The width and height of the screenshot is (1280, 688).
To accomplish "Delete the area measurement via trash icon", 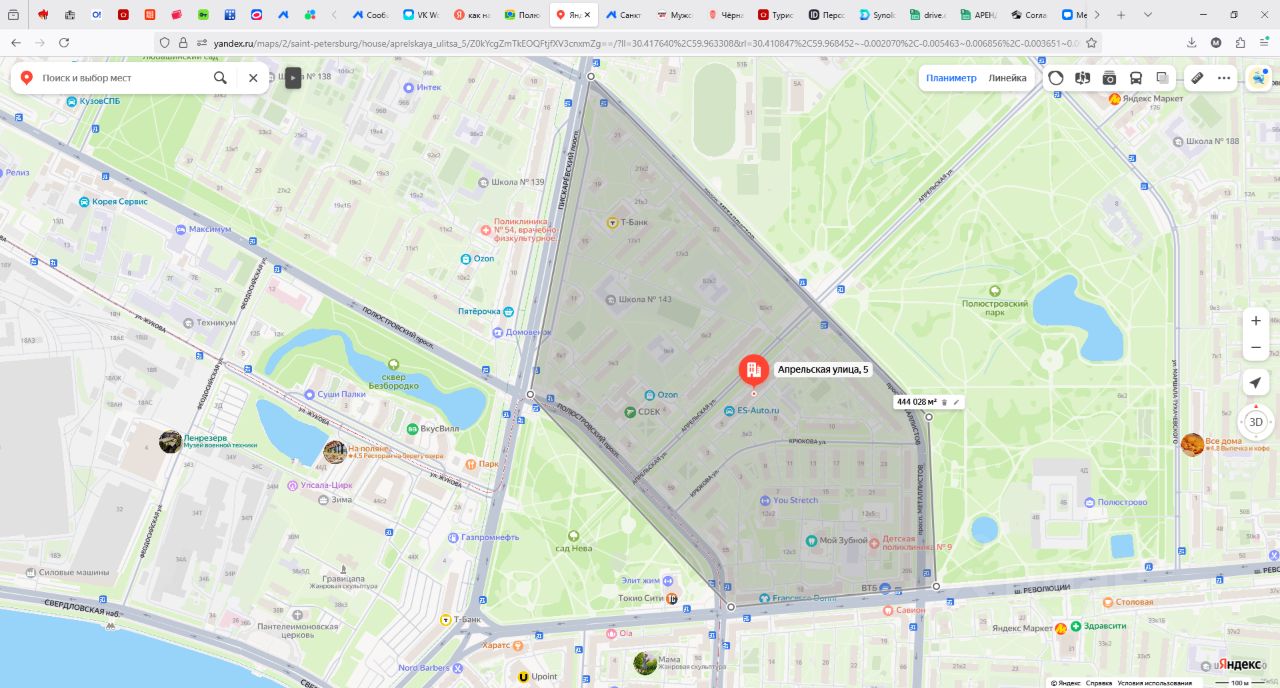I will coord(944,402).
